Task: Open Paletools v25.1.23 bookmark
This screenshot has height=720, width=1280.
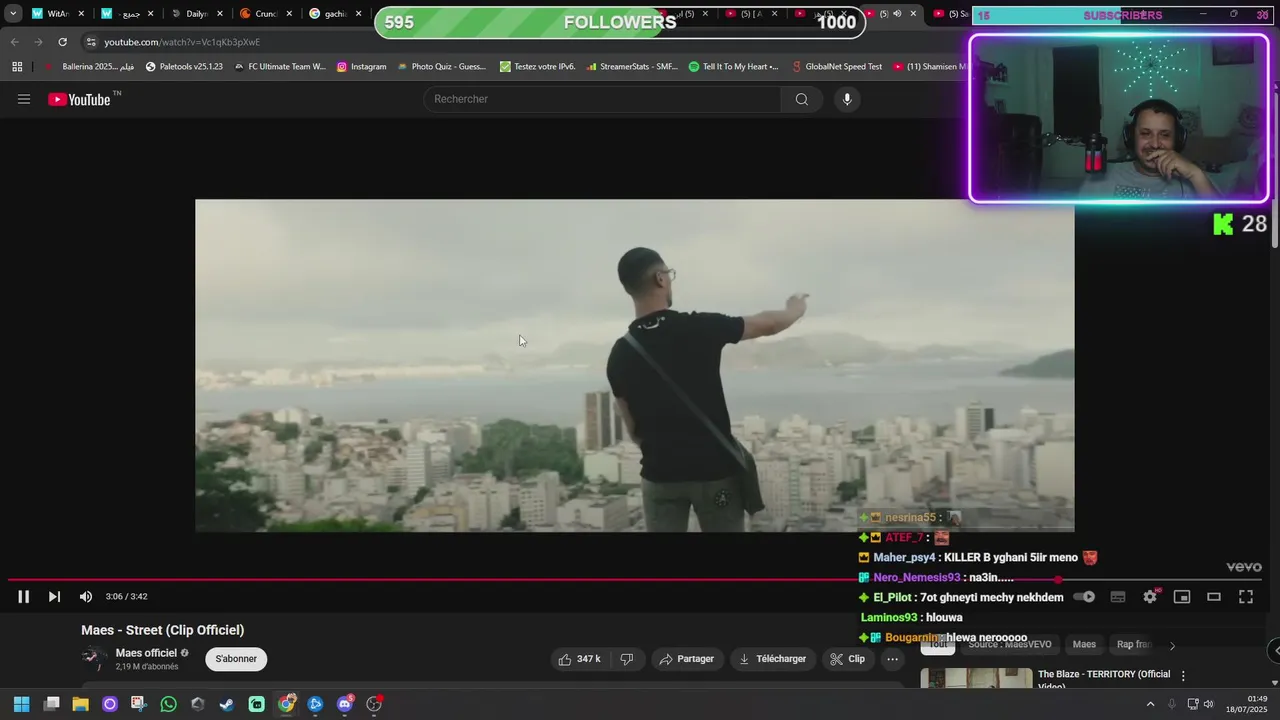Action: pos(184,67)
